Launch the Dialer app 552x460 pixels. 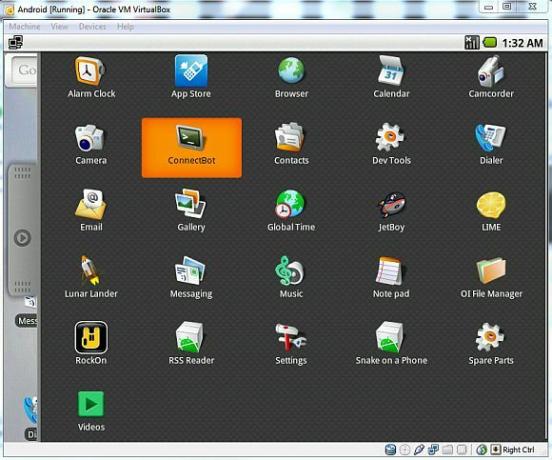click(x=491, y=144)
